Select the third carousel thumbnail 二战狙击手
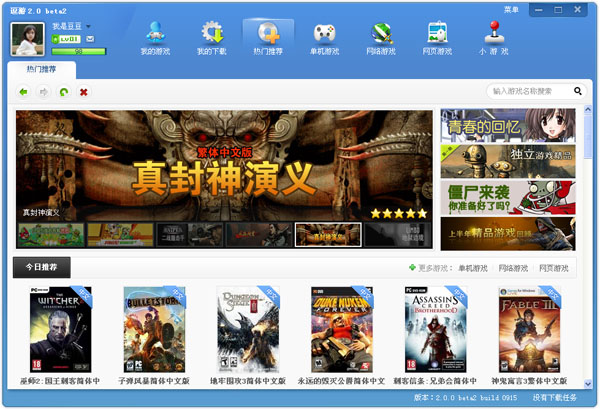 pos(189,235)
